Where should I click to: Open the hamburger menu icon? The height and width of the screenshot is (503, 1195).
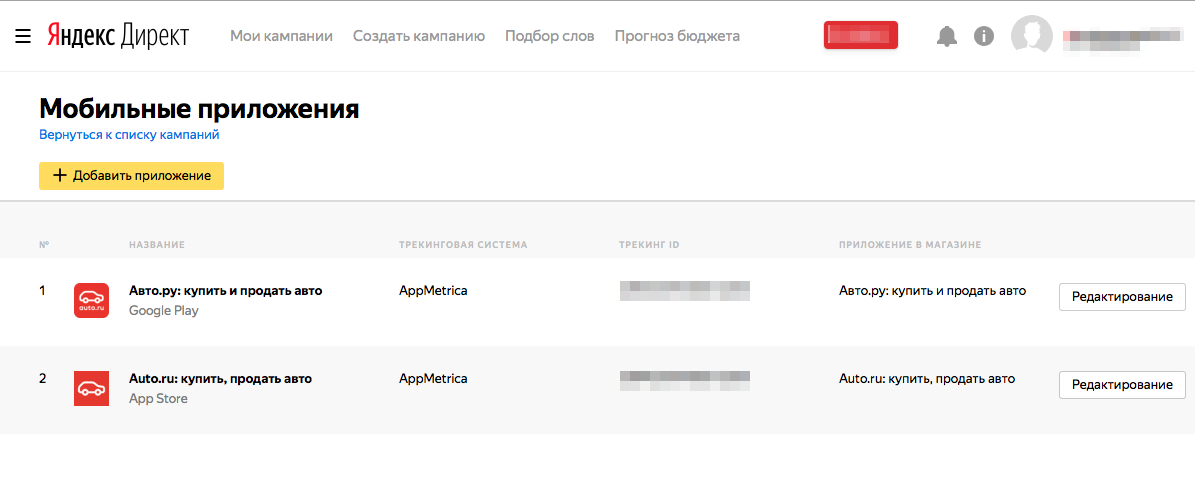23,36
